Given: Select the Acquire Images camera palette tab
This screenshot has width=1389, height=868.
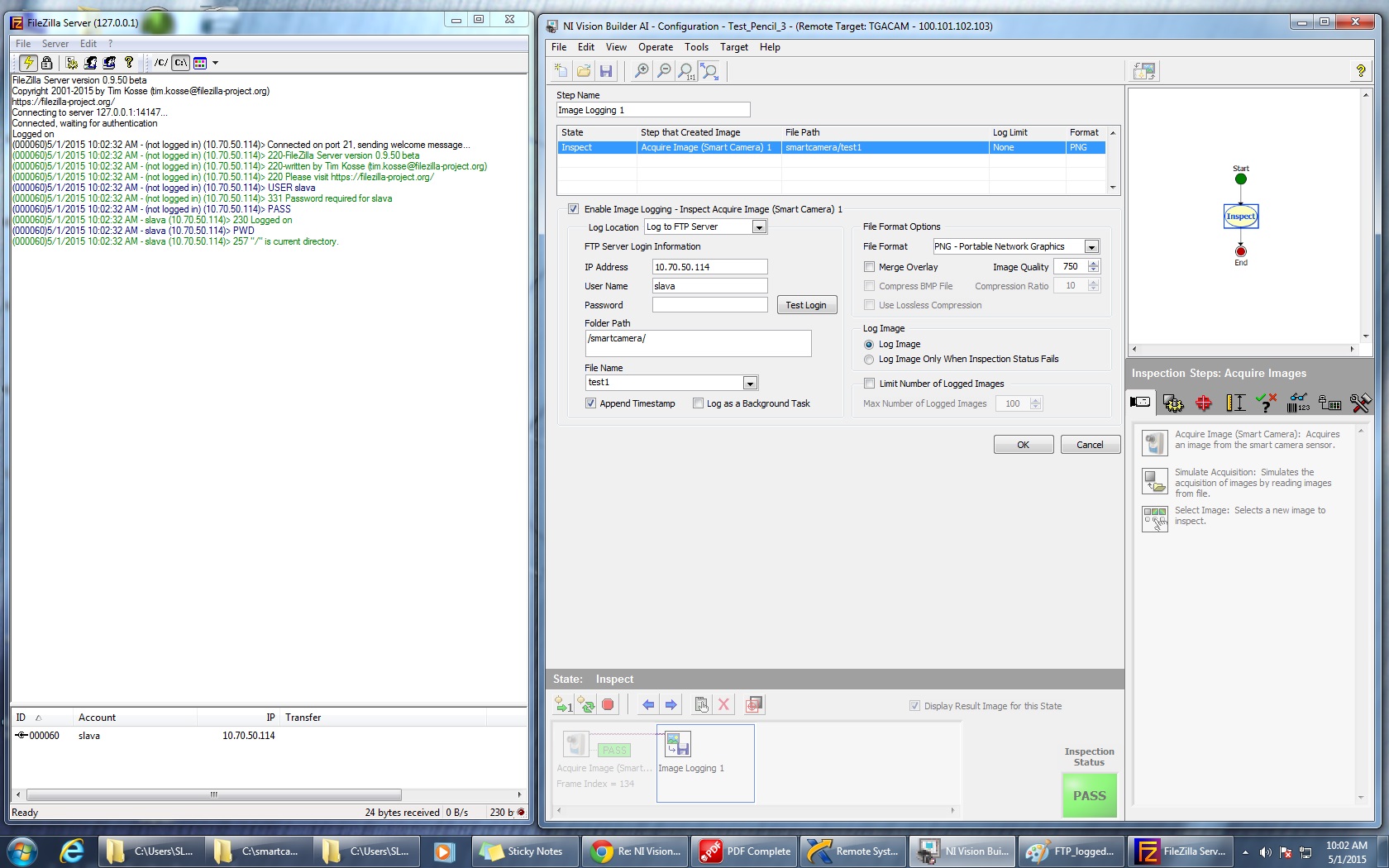Looking at the screenshot, I should click(x=1140, y=402).
